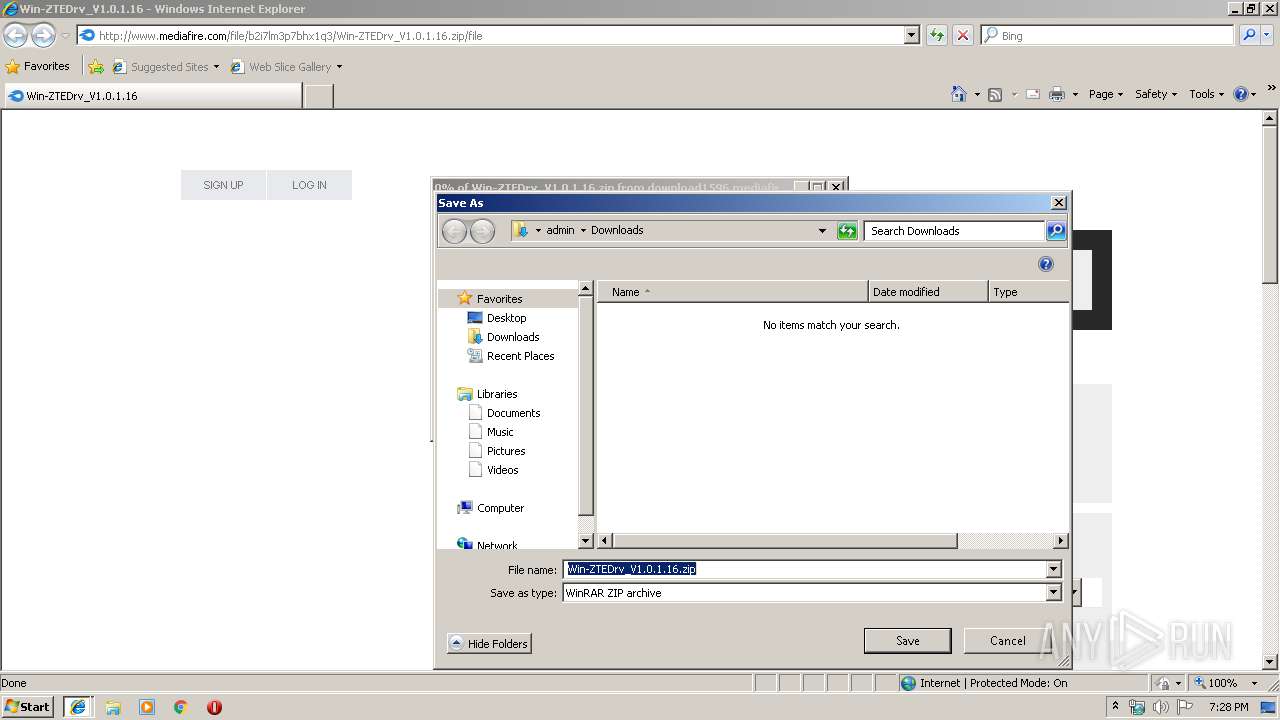Click the Start button
Image resolution: width=1280 pixels, height=720 pixels.
28,707
